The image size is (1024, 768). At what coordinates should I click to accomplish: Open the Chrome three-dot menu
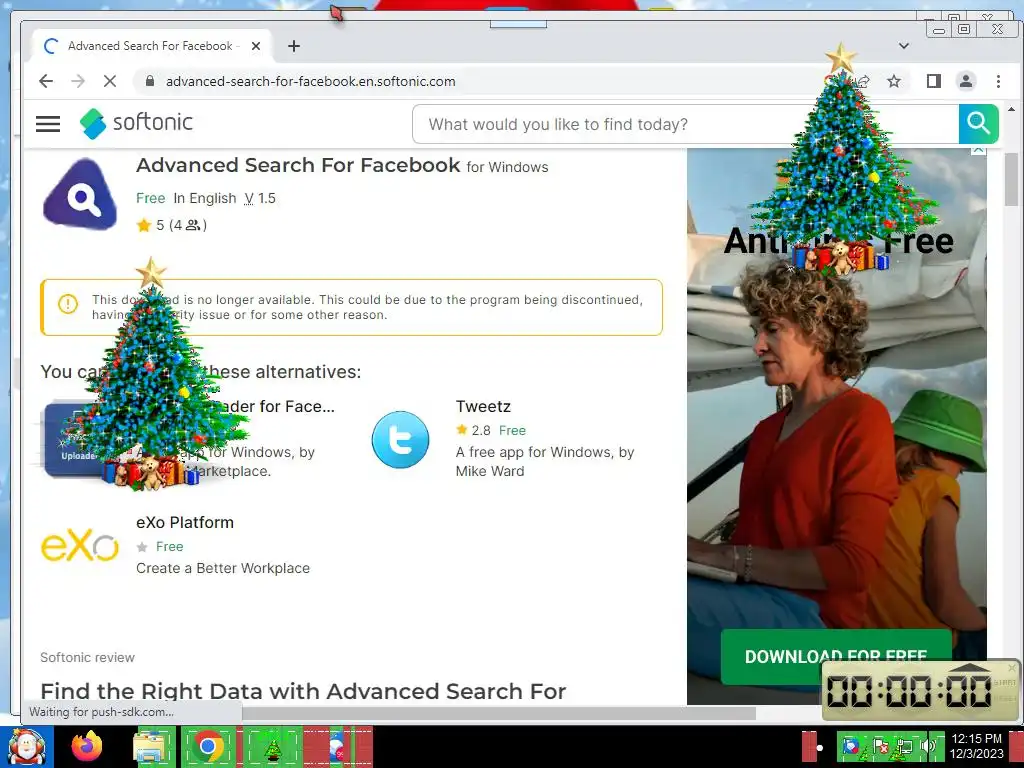998,81
